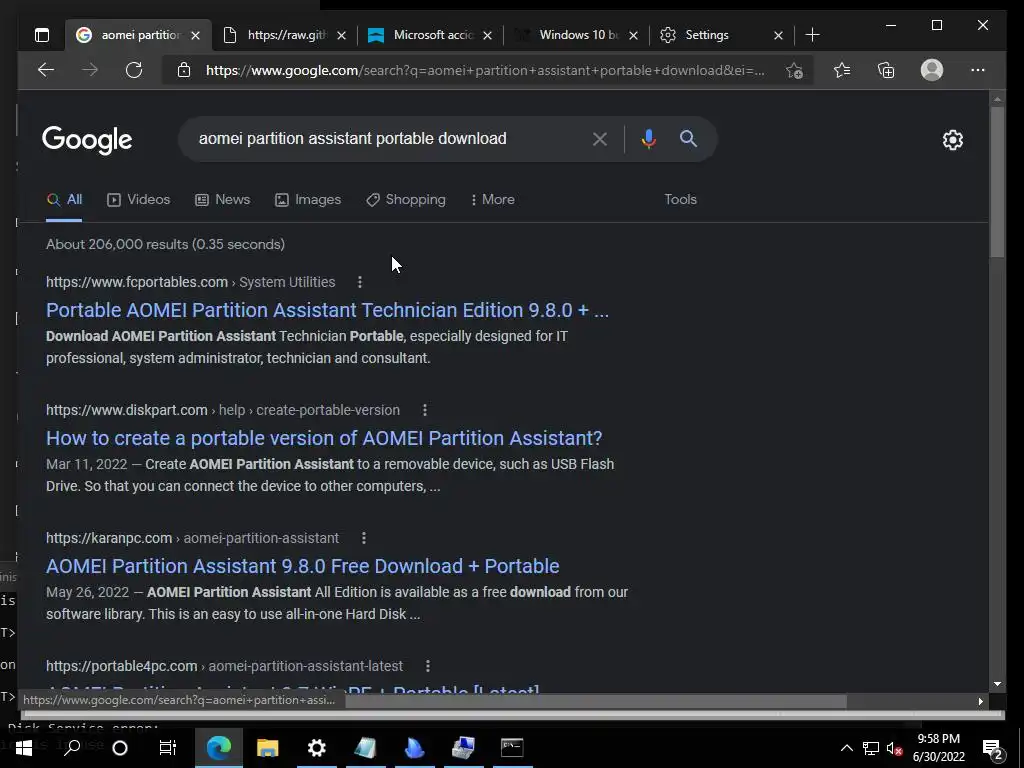The image size is (1024, 768).
Task: Open the browser profile avatar
Action: 932,70
